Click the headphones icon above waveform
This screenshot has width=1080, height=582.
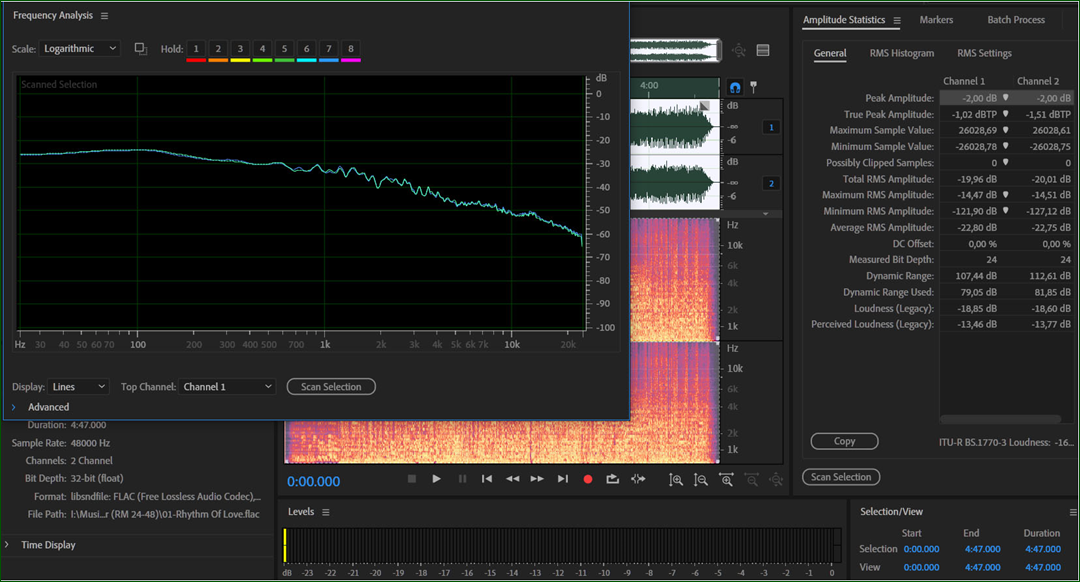pos(735,87)
